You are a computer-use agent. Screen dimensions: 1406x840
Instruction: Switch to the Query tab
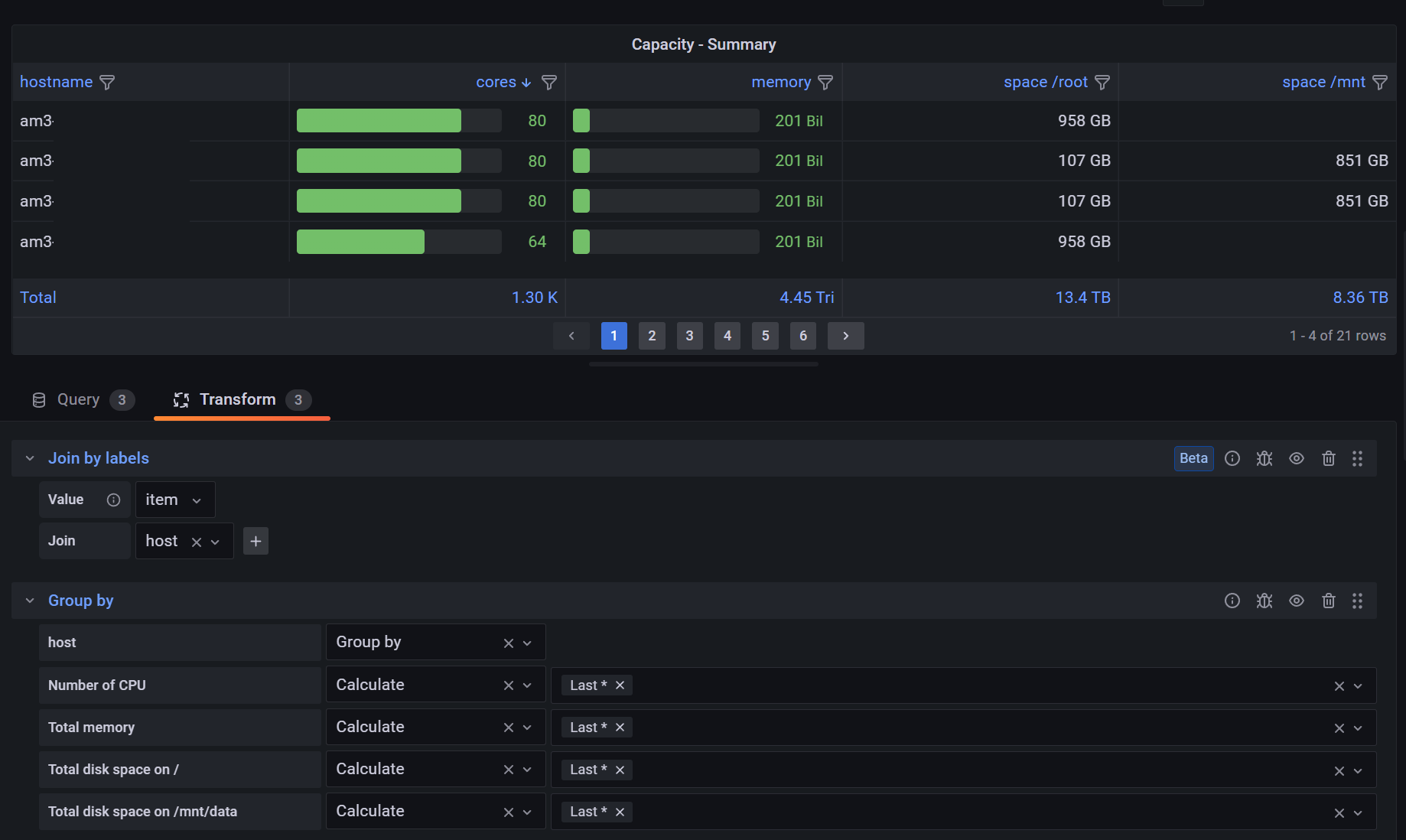click(78, 399)
